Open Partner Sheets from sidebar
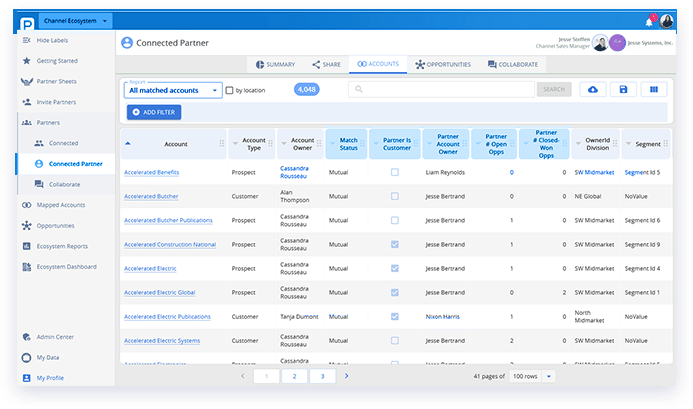 [56, 81]
